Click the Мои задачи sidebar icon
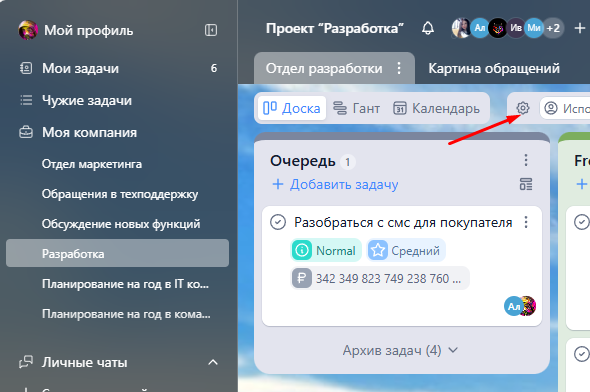 (26, 68)
